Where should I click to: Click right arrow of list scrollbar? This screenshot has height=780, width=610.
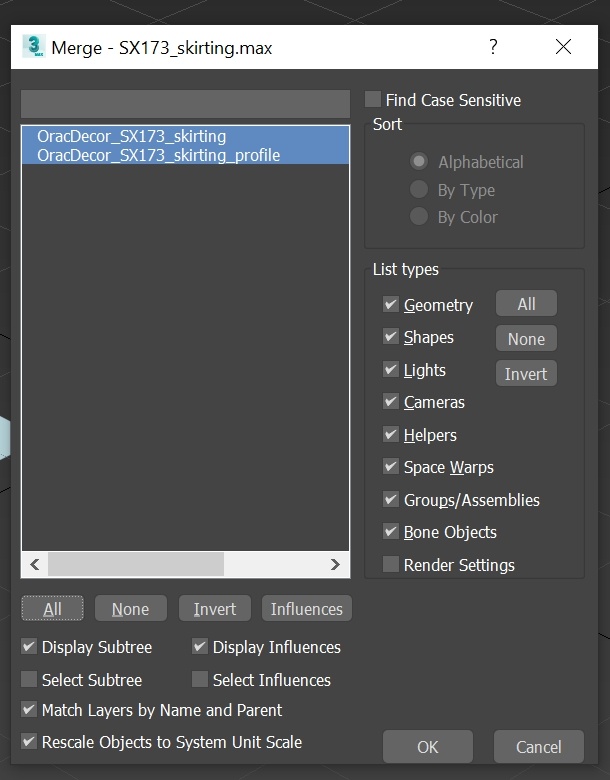point(335,564)
